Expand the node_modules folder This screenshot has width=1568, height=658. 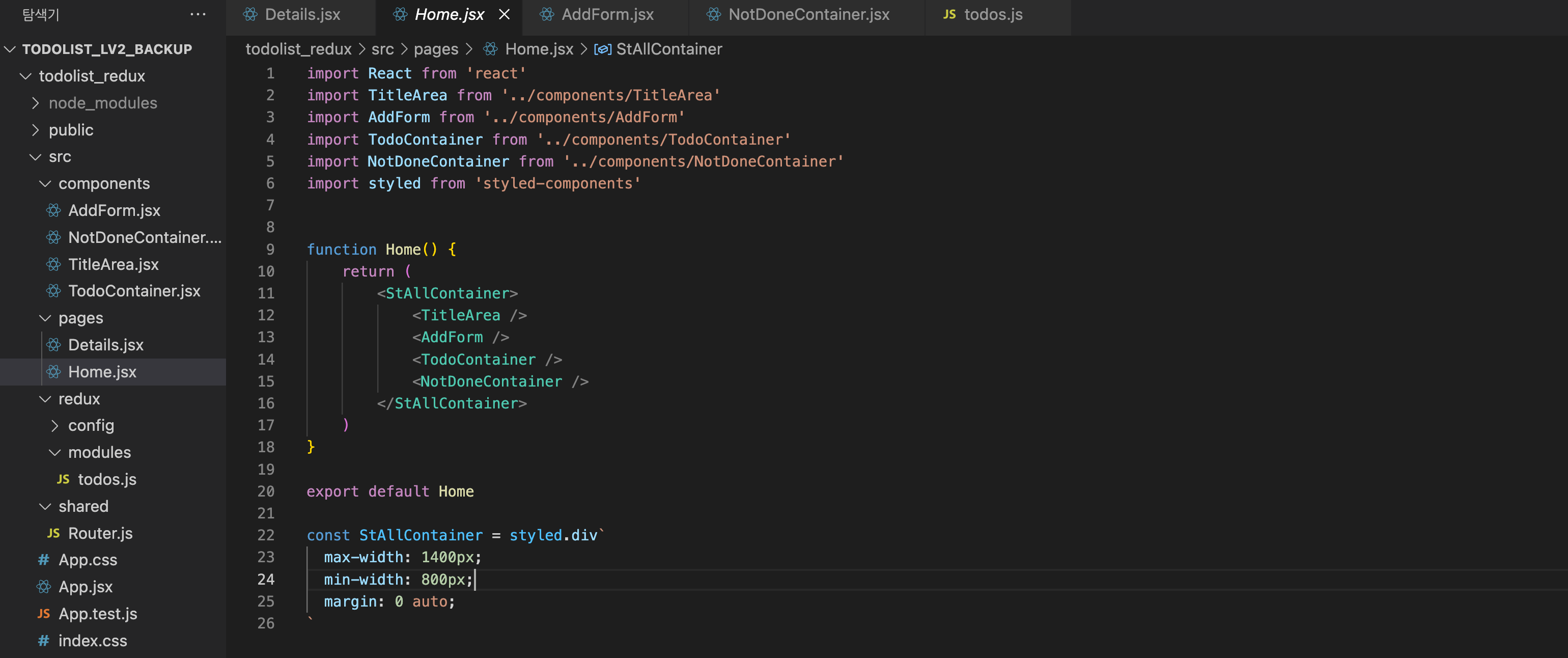(35, 103)
